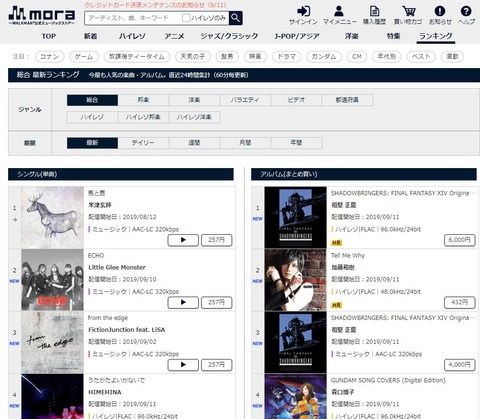Image resolution: width=480 pixels, height=419 pixels.
Task: Click the 6,000円 album price button
Action: point(460,240)
